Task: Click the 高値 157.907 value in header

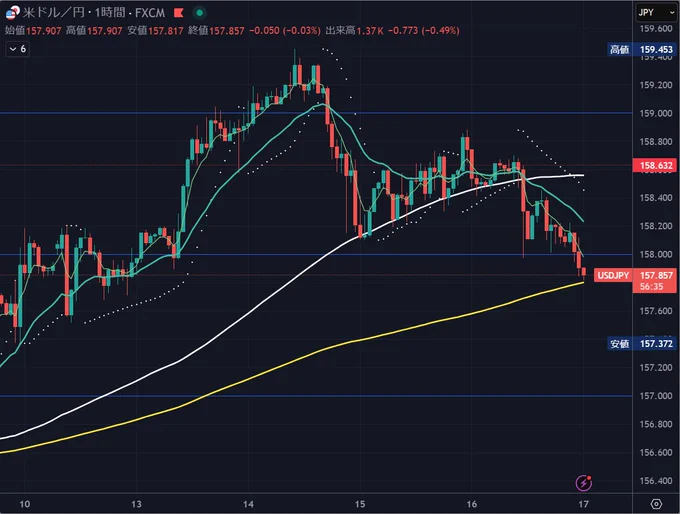Action: click(x=94, y=31)
